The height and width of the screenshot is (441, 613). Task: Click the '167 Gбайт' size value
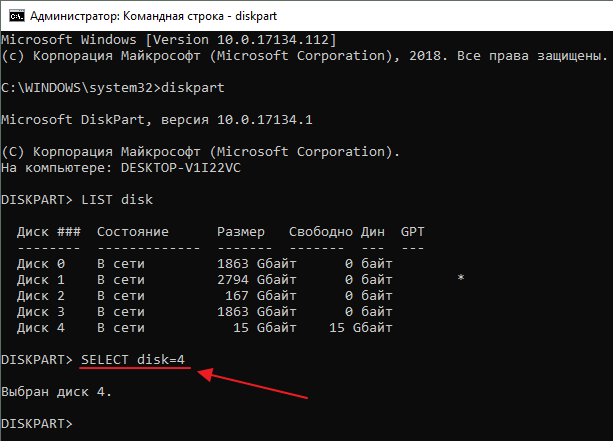click(260, 296)
